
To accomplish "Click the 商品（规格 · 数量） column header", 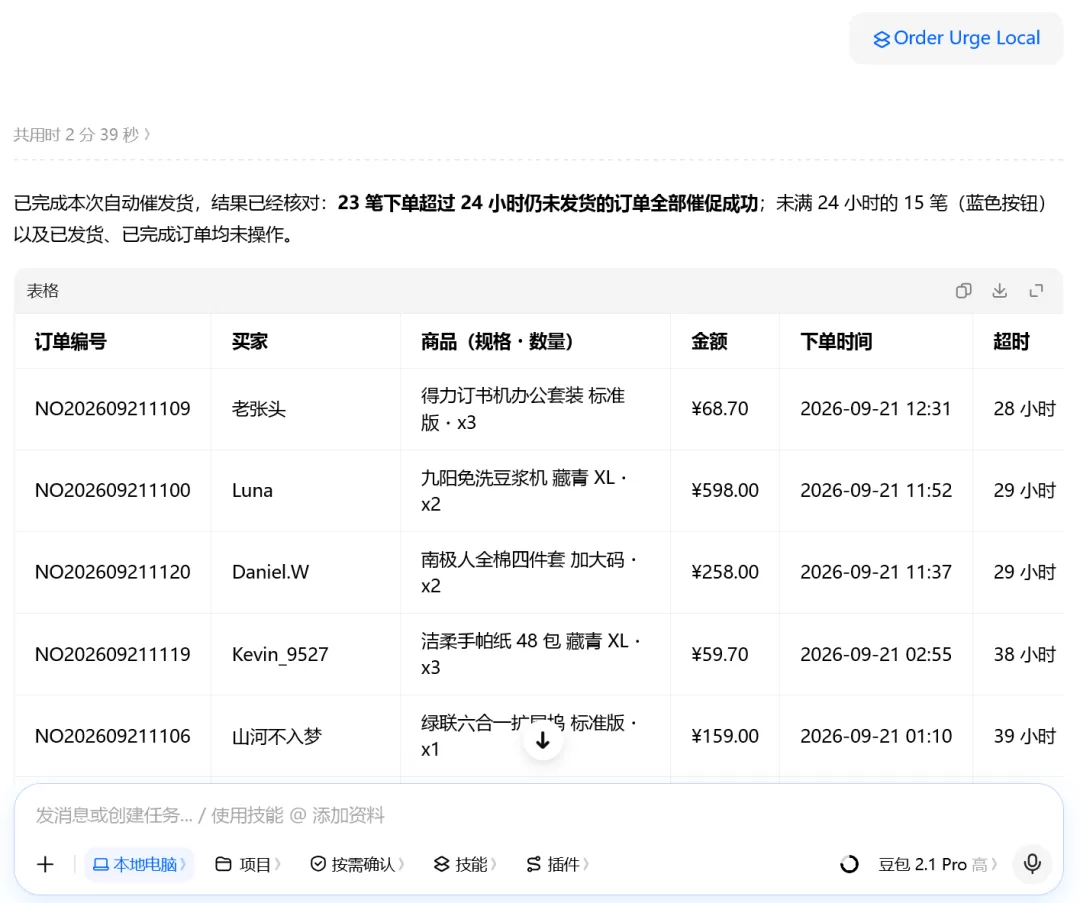I will click(x=497, y=342).
